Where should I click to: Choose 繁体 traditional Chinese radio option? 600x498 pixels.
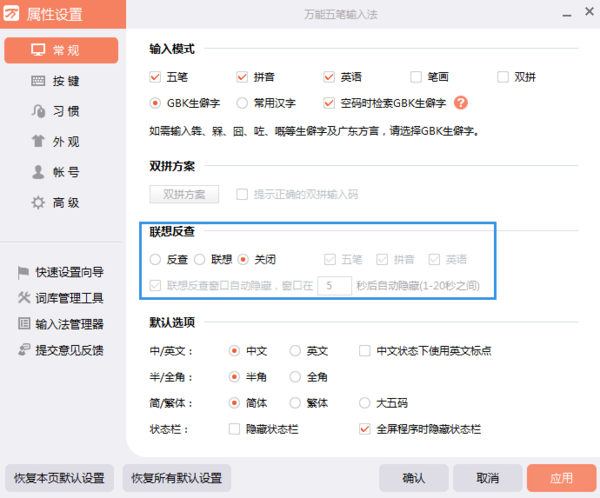295,403
